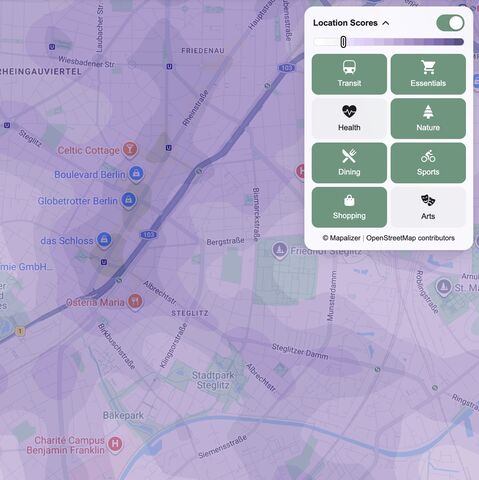Click the score opacity slider handle
The height and width of the screenshot is (480, 479).
click(x=343, y=42)
